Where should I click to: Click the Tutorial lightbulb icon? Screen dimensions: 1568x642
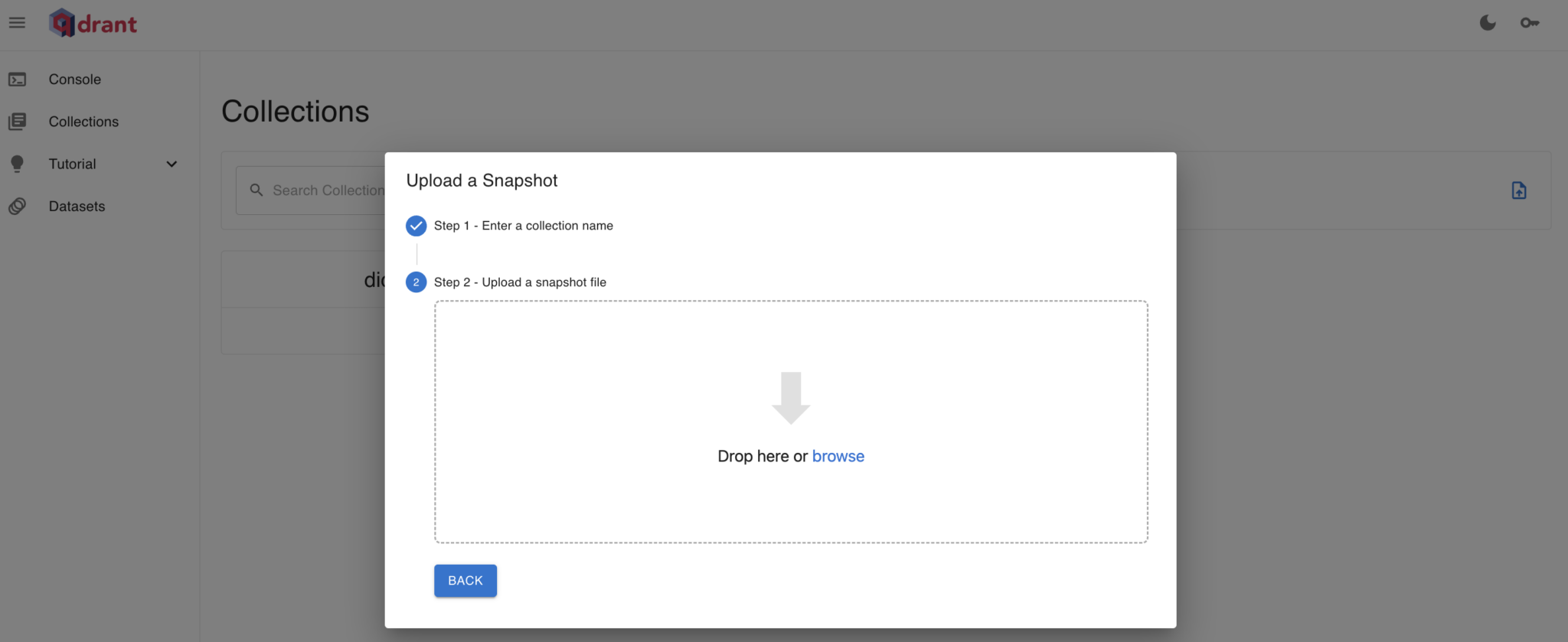[17, 164]
